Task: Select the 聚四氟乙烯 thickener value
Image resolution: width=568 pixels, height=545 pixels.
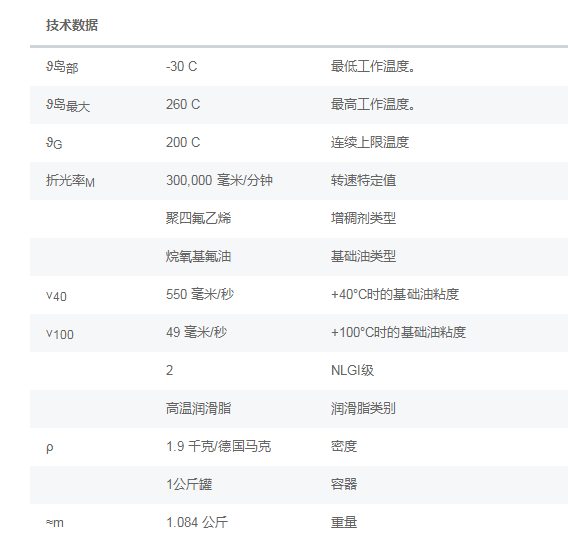Action: pos(199,219)
